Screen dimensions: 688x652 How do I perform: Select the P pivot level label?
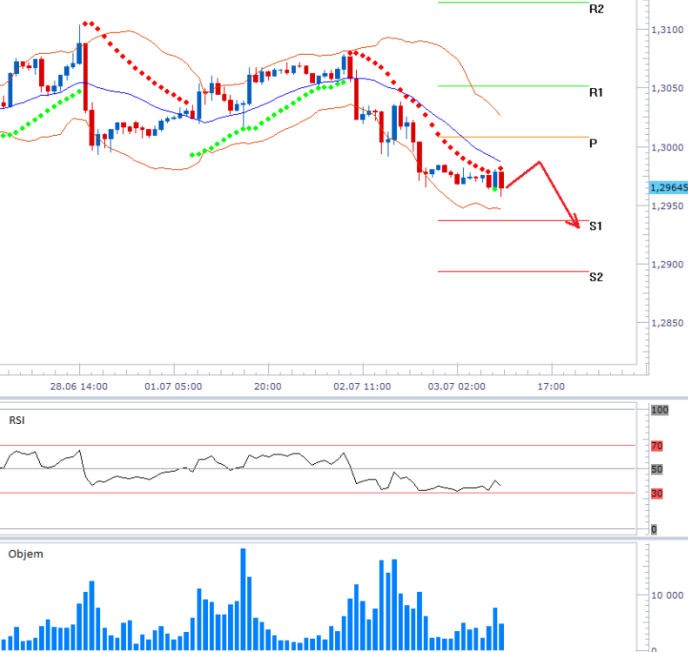coord(593,143)
